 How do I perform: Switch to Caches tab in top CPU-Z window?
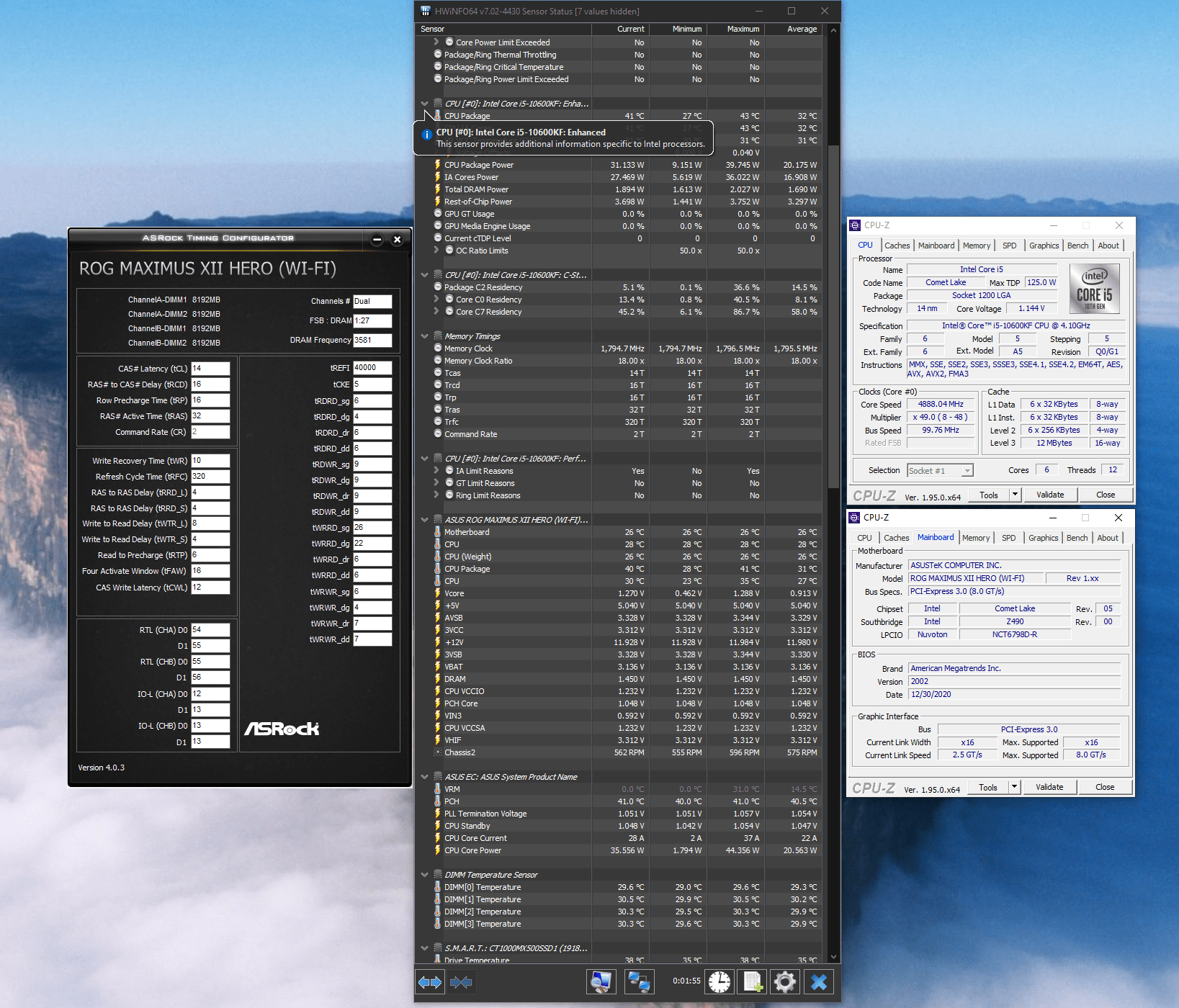[x=897, y=246]
